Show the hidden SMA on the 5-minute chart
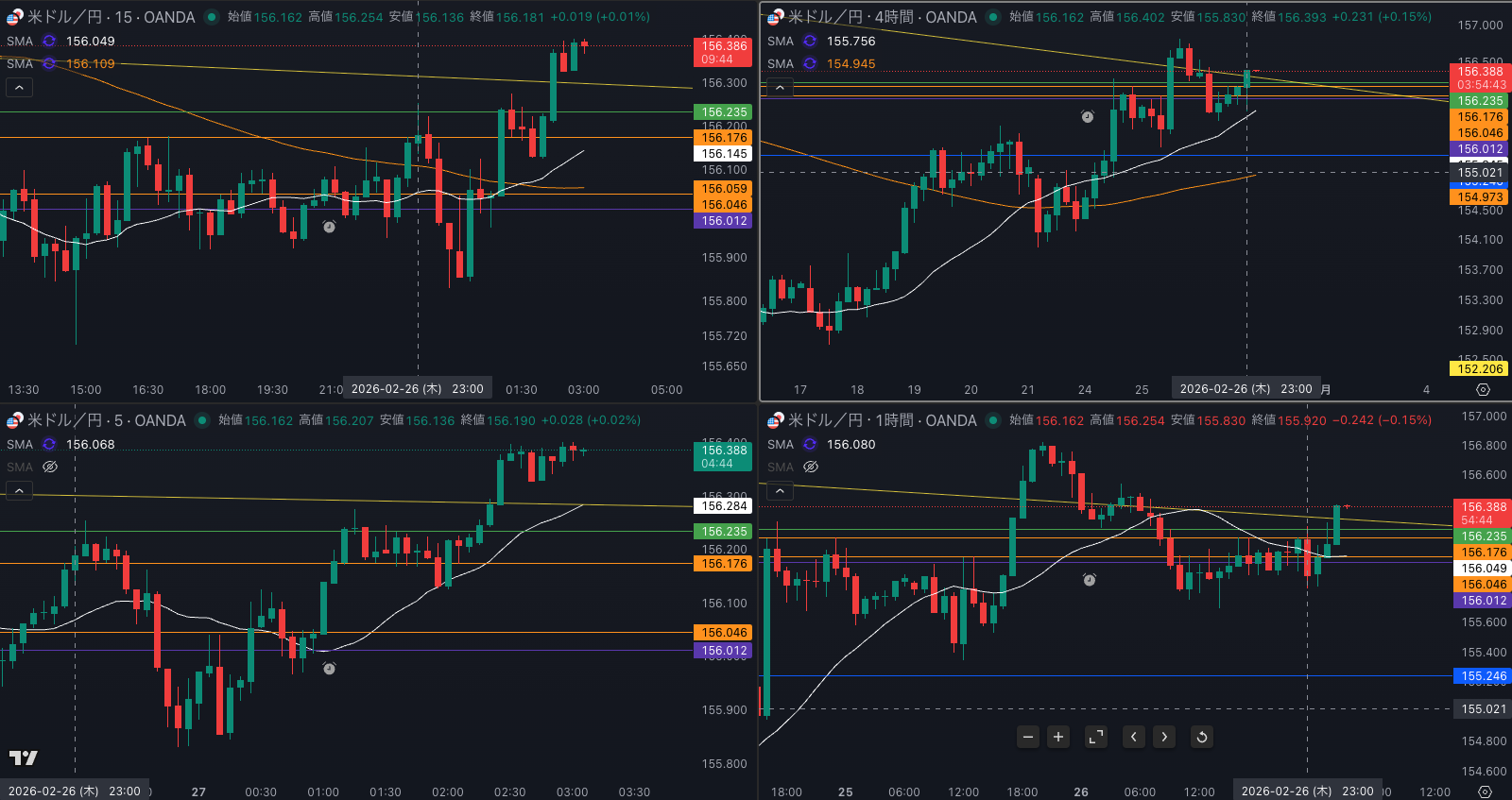This screenshot has height=800, width=1512. point(50,467)
